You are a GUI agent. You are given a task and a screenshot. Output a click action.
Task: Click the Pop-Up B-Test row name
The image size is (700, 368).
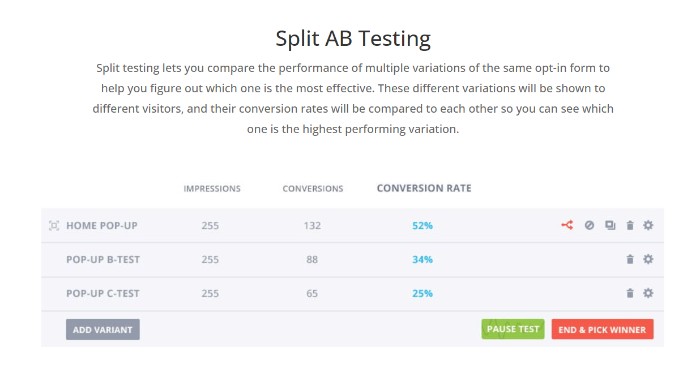pyautogui.click(x=103, y=259)
